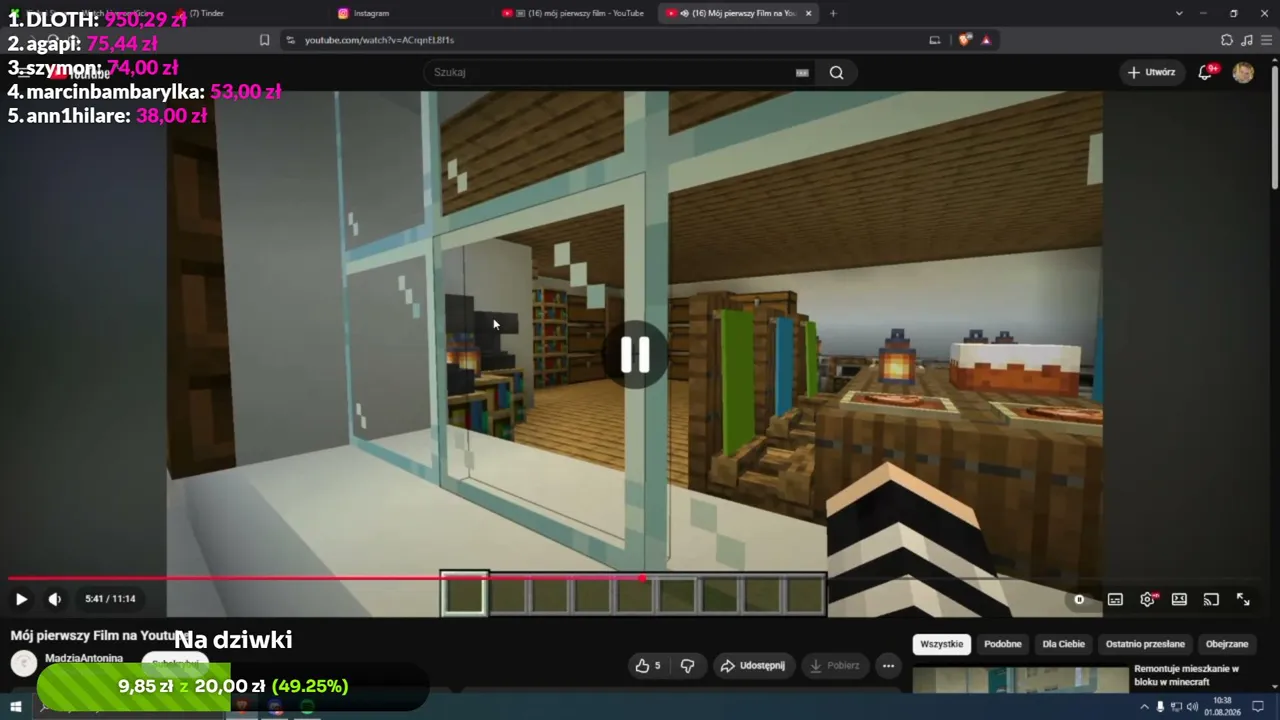Cast the video with the player cast icon
Image resolution: width=1280 pixels, height=720 pixels.
1211,599
